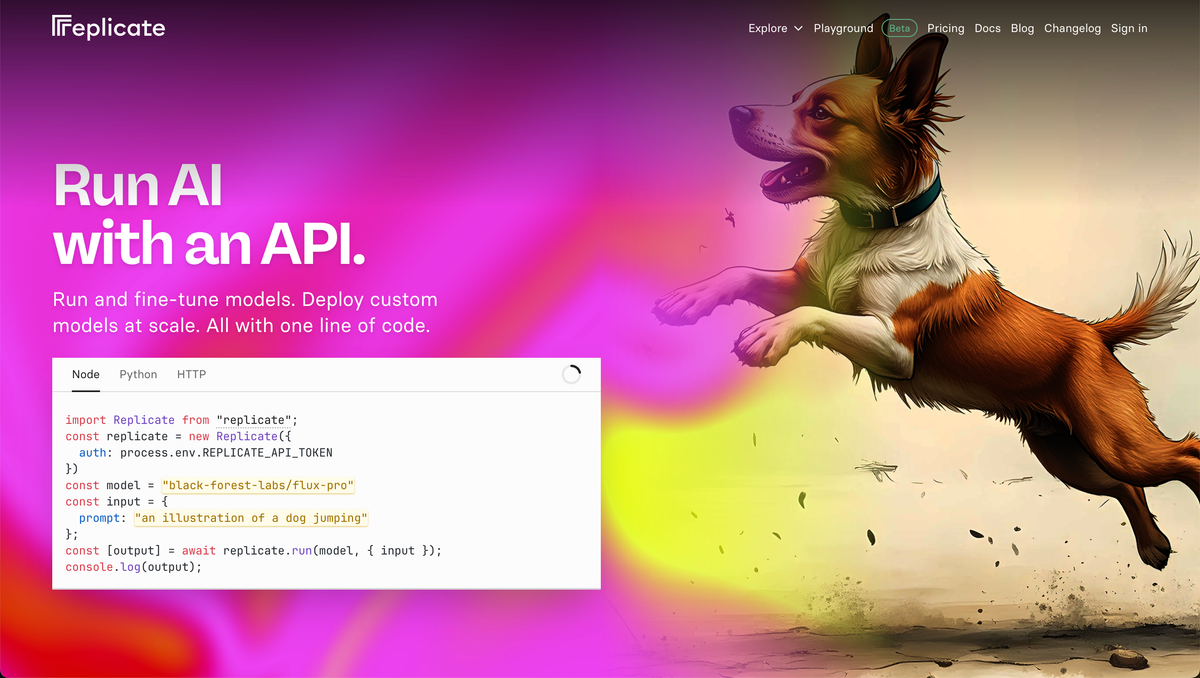Click the Beta badge
This screenshot has height=678, width=1200.
(x=900, y=28)
